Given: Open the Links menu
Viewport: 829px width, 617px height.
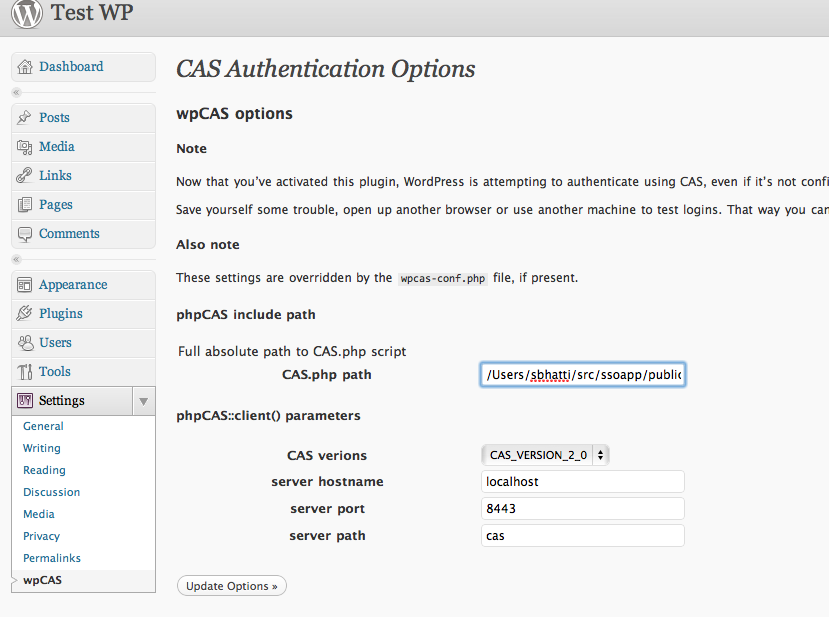Looking at the screenshot, I should (x=55, y=176).
